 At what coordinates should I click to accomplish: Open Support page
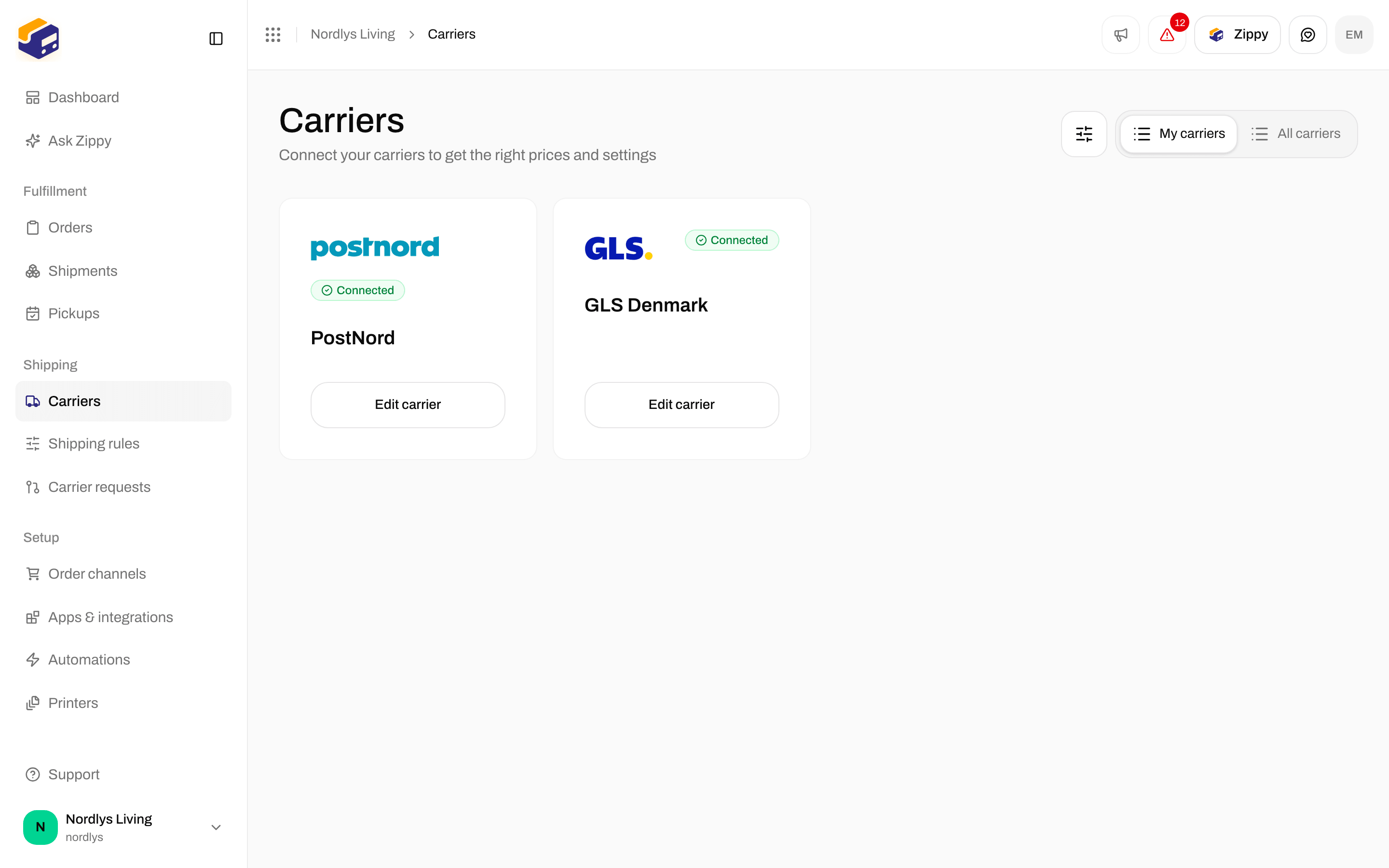[x=123, y=774]
